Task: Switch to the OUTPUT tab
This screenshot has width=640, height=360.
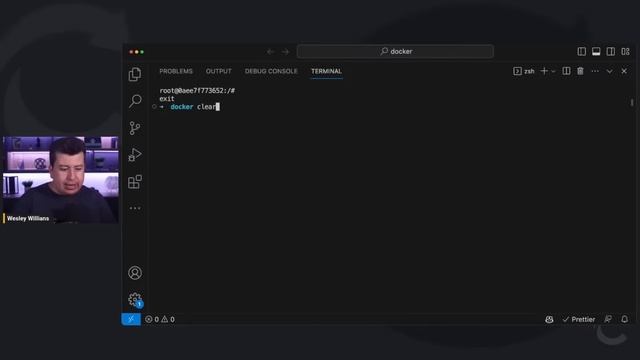Action: [218, 71]
